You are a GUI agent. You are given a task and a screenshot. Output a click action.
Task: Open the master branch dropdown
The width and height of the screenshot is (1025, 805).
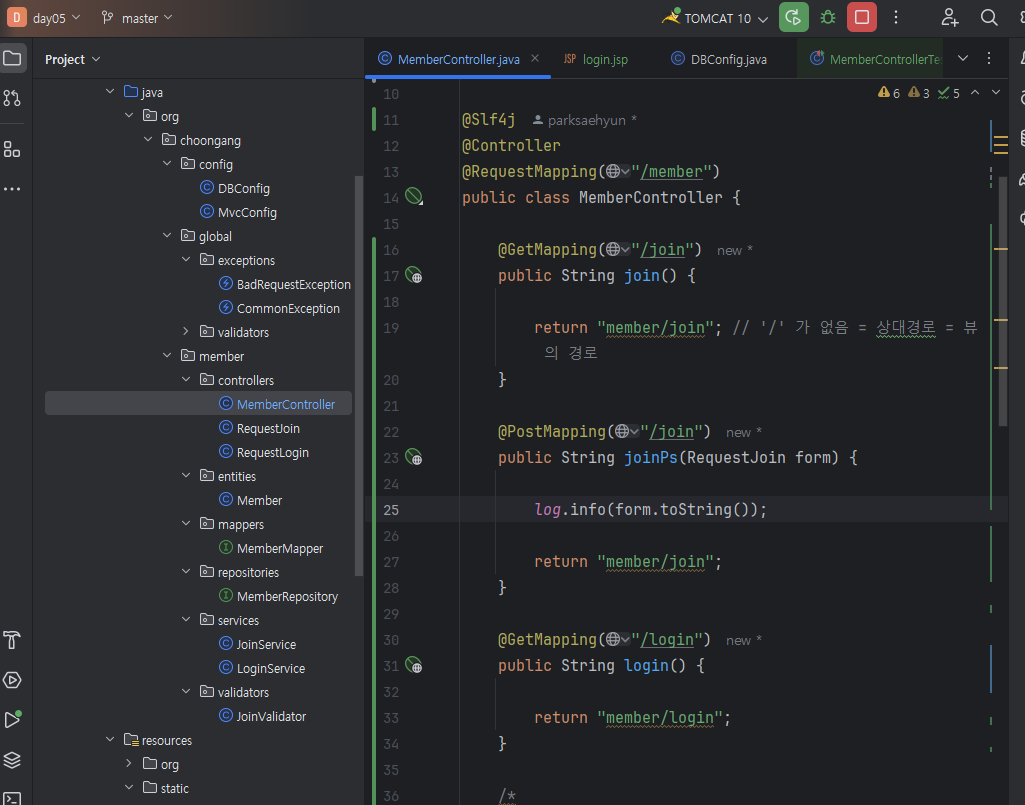(147, 18)
